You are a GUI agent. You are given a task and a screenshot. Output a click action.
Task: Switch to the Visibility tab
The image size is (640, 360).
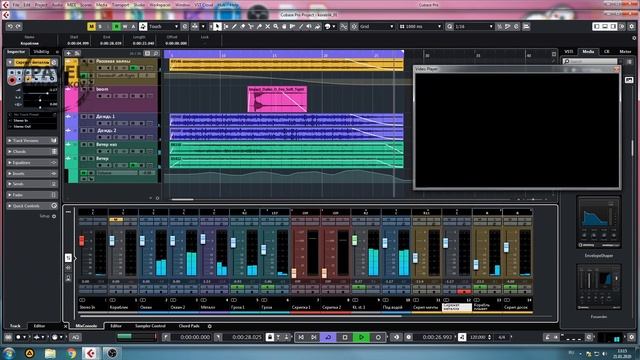(41, 52)
